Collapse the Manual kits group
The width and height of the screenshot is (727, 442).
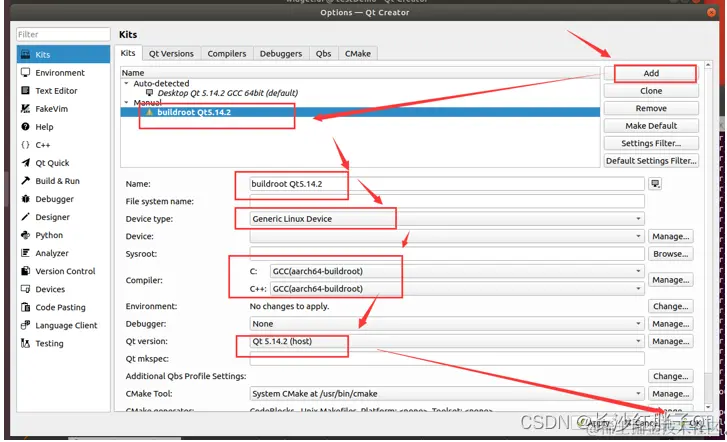[x=126, y=102]
